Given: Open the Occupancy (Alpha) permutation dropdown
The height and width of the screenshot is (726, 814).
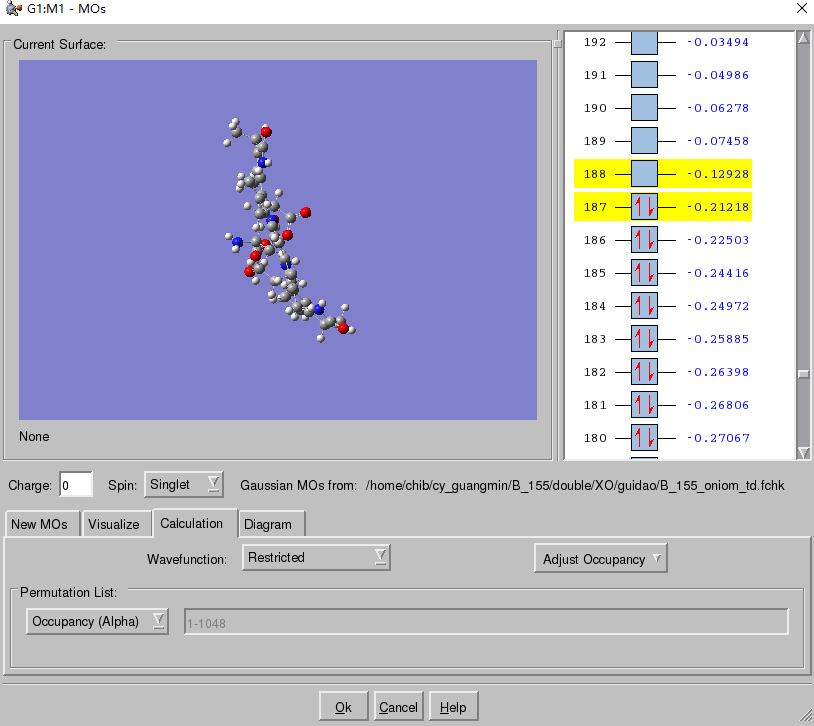Looking at the screenshot, I should point(97,622).
